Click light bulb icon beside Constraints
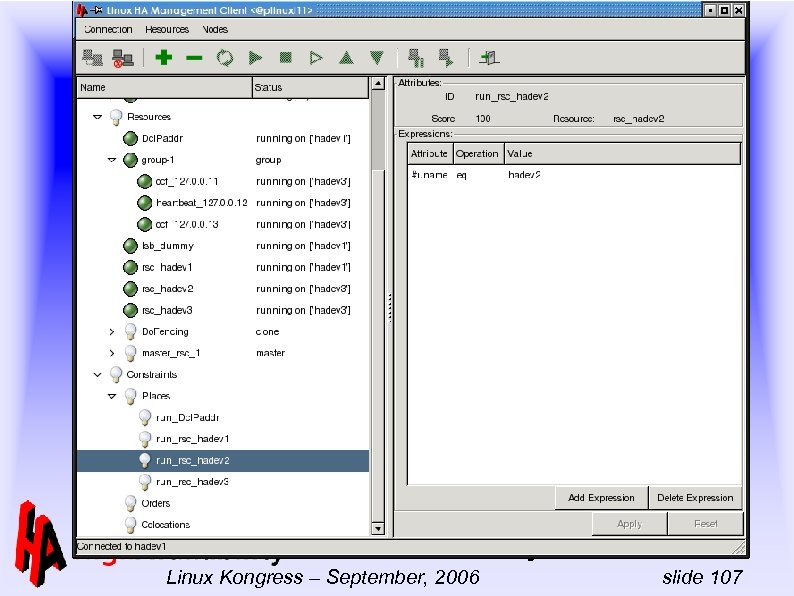 tap(116, 375)
